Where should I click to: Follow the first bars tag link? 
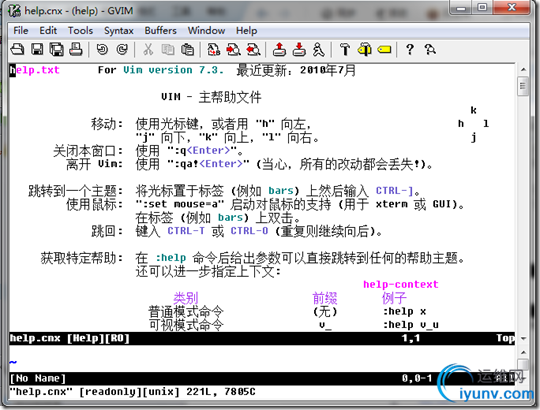(x=281, y=191)
